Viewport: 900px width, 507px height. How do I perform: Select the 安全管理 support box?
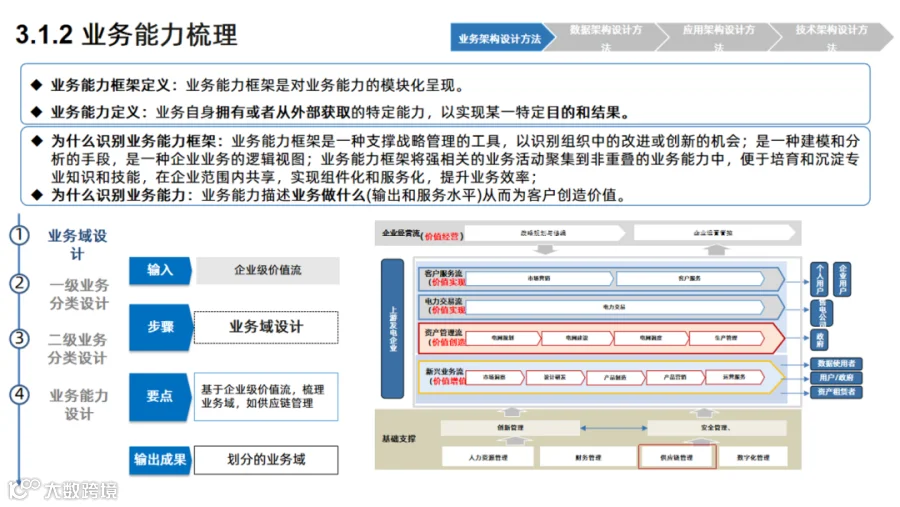(716, 428)
